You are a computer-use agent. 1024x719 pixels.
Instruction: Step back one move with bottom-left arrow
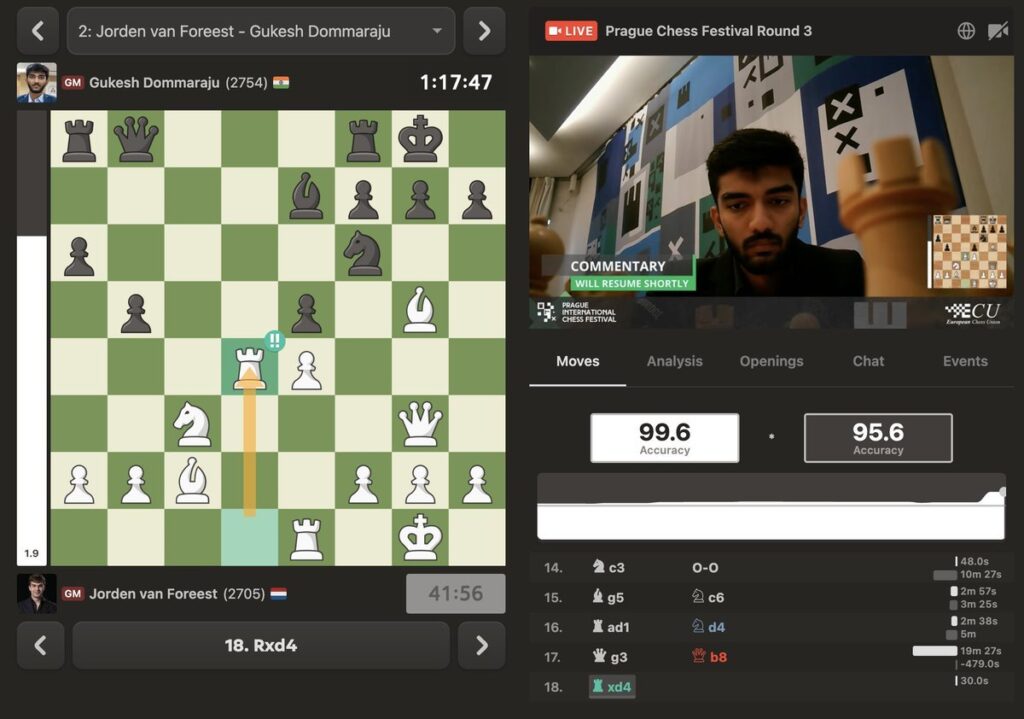point(40,645)
